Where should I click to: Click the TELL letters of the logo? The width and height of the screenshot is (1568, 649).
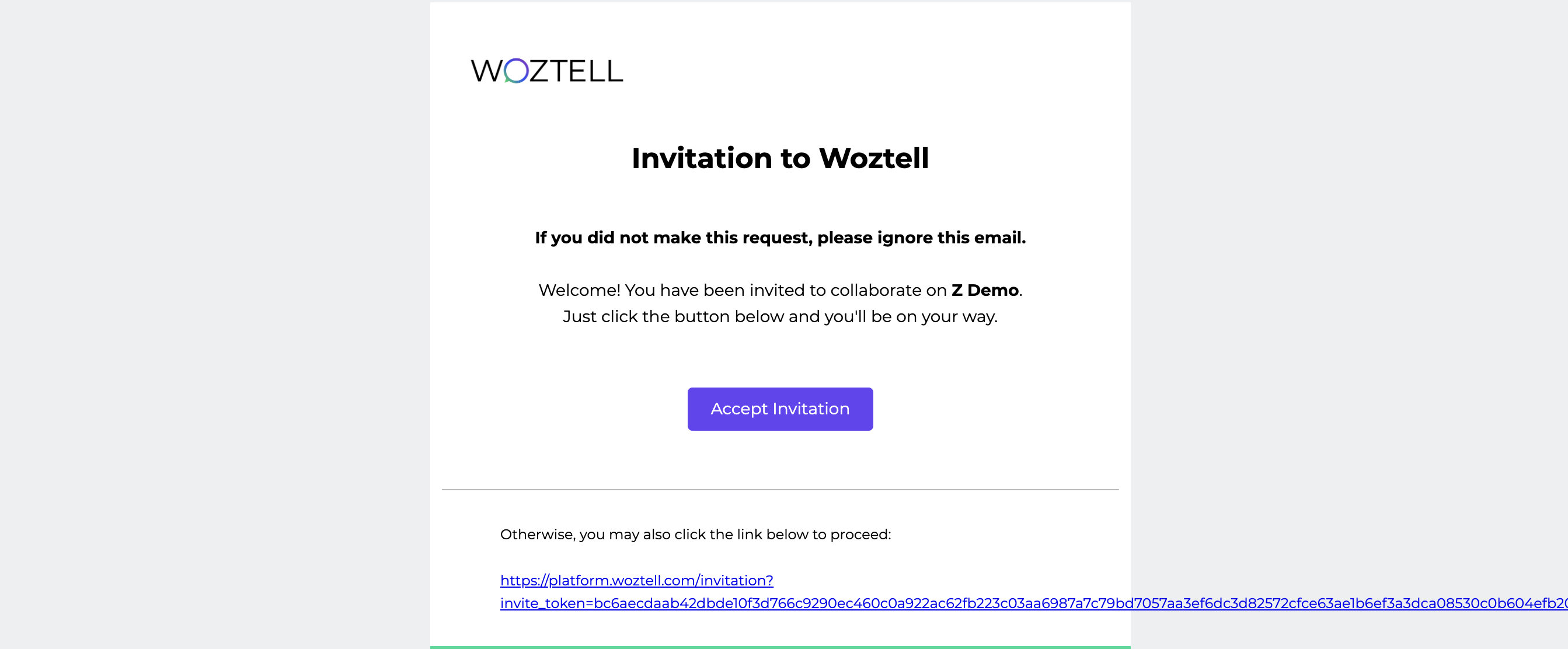pos(588,71)
